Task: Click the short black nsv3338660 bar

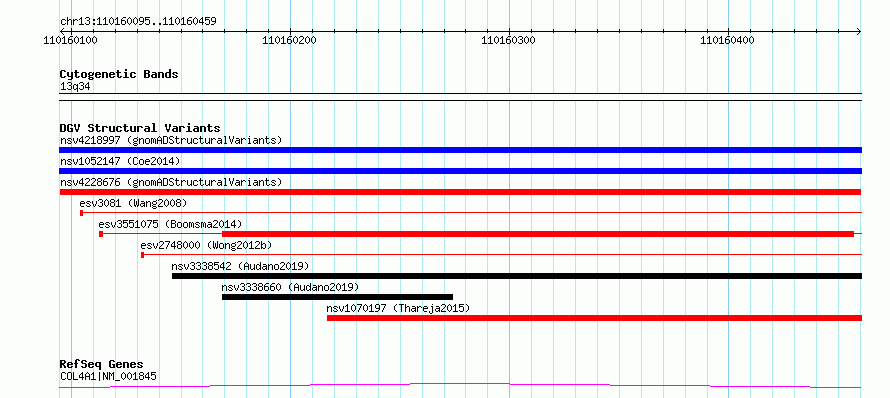Action: click(x=338, y=297)
